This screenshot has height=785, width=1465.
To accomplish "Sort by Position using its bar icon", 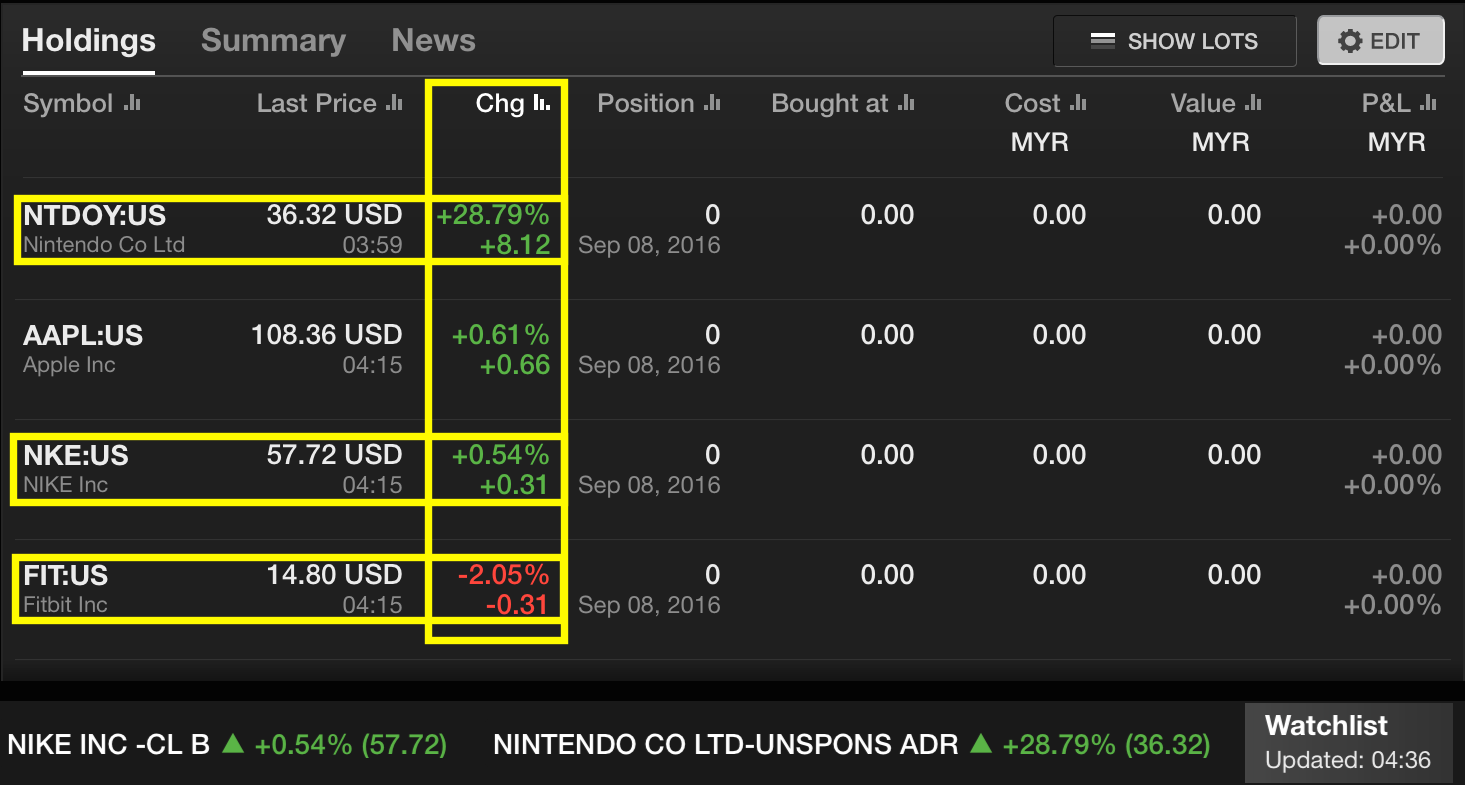I will 712,103.
